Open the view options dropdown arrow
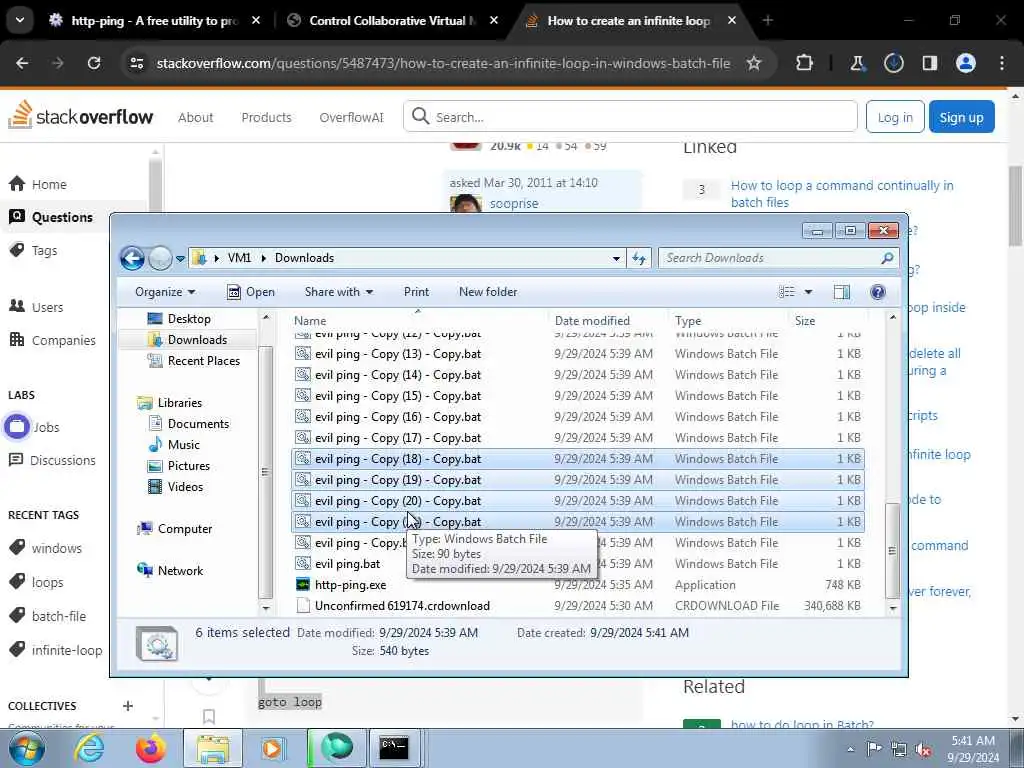Image resolution: width=1024 pixels, height=768 pixels. tap(808, 292)
